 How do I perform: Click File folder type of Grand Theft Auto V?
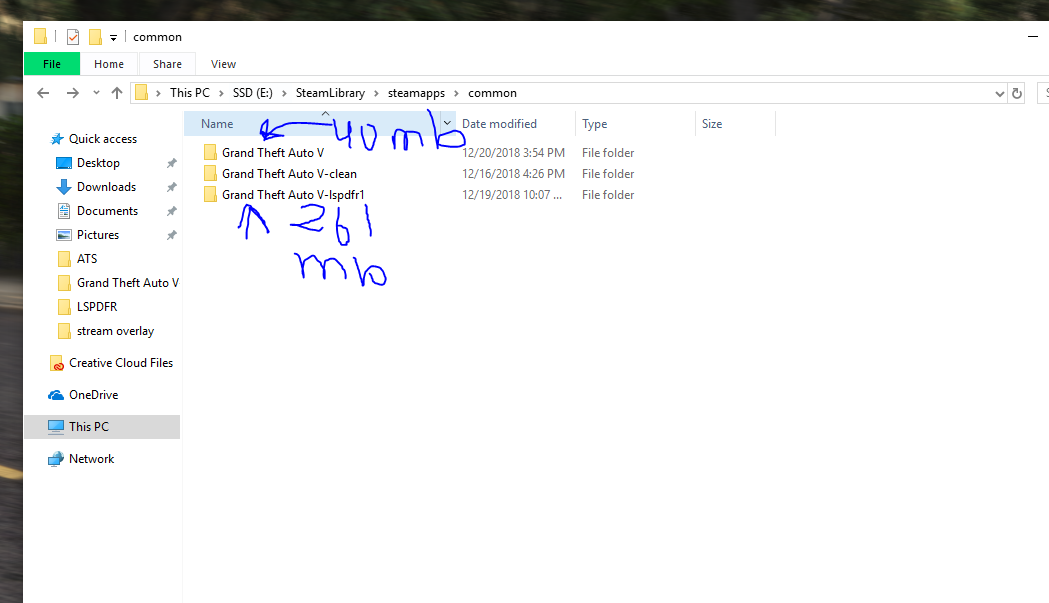[607, 153]
